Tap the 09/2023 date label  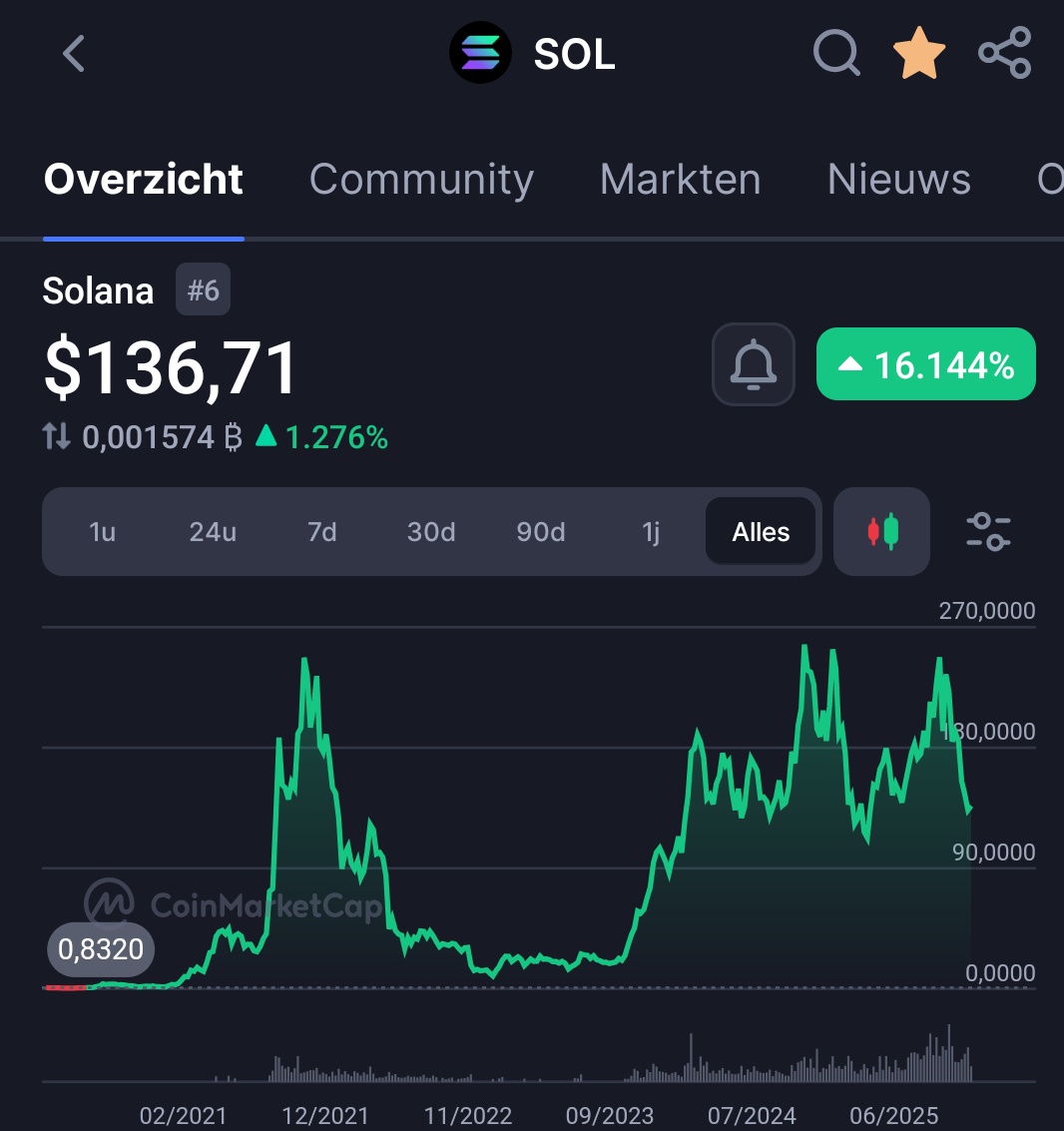pos(610,1116)
